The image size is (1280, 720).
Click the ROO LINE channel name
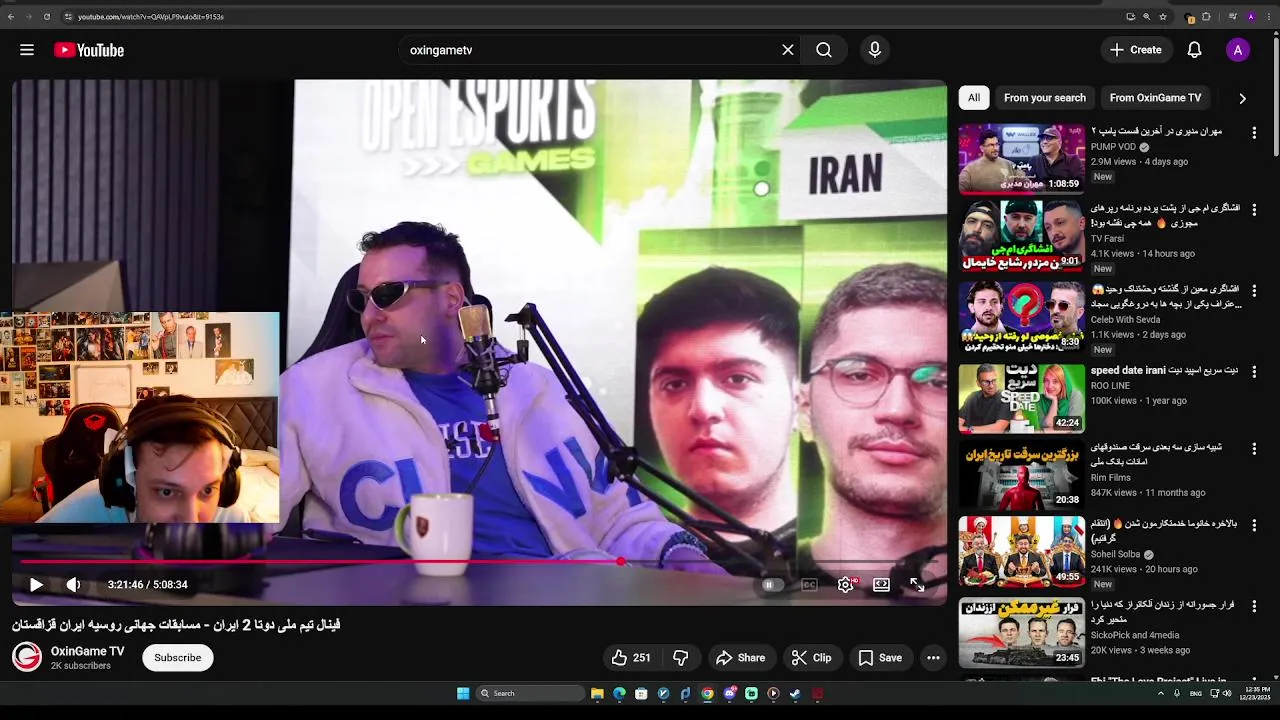click(1110, 386)
